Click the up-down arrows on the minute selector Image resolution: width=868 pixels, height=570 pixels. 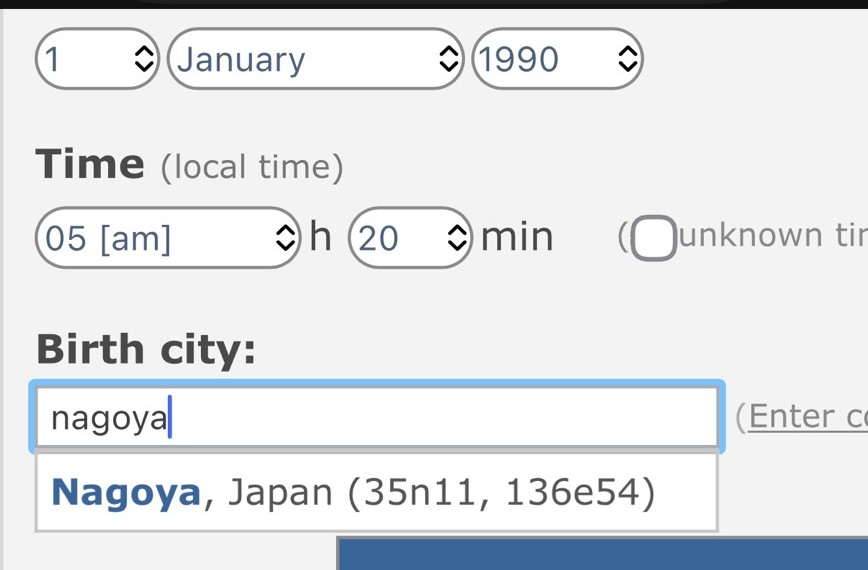click(457, 238)
